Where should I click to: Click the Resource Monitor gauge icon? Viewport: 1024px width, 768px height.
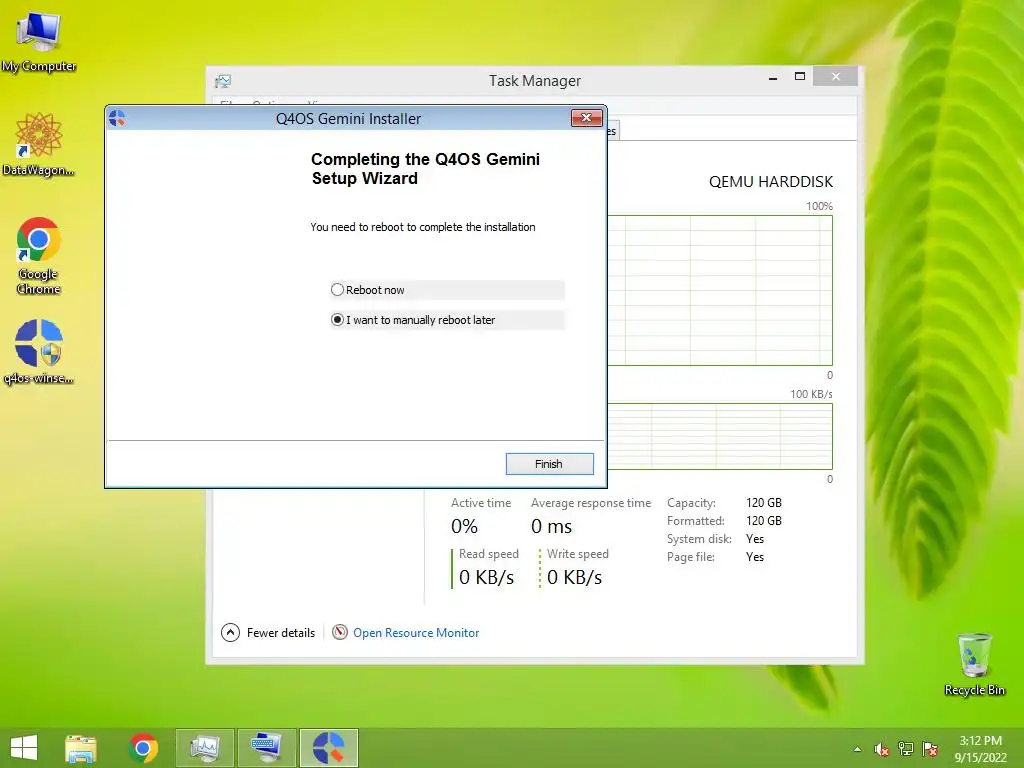(340, 632)
